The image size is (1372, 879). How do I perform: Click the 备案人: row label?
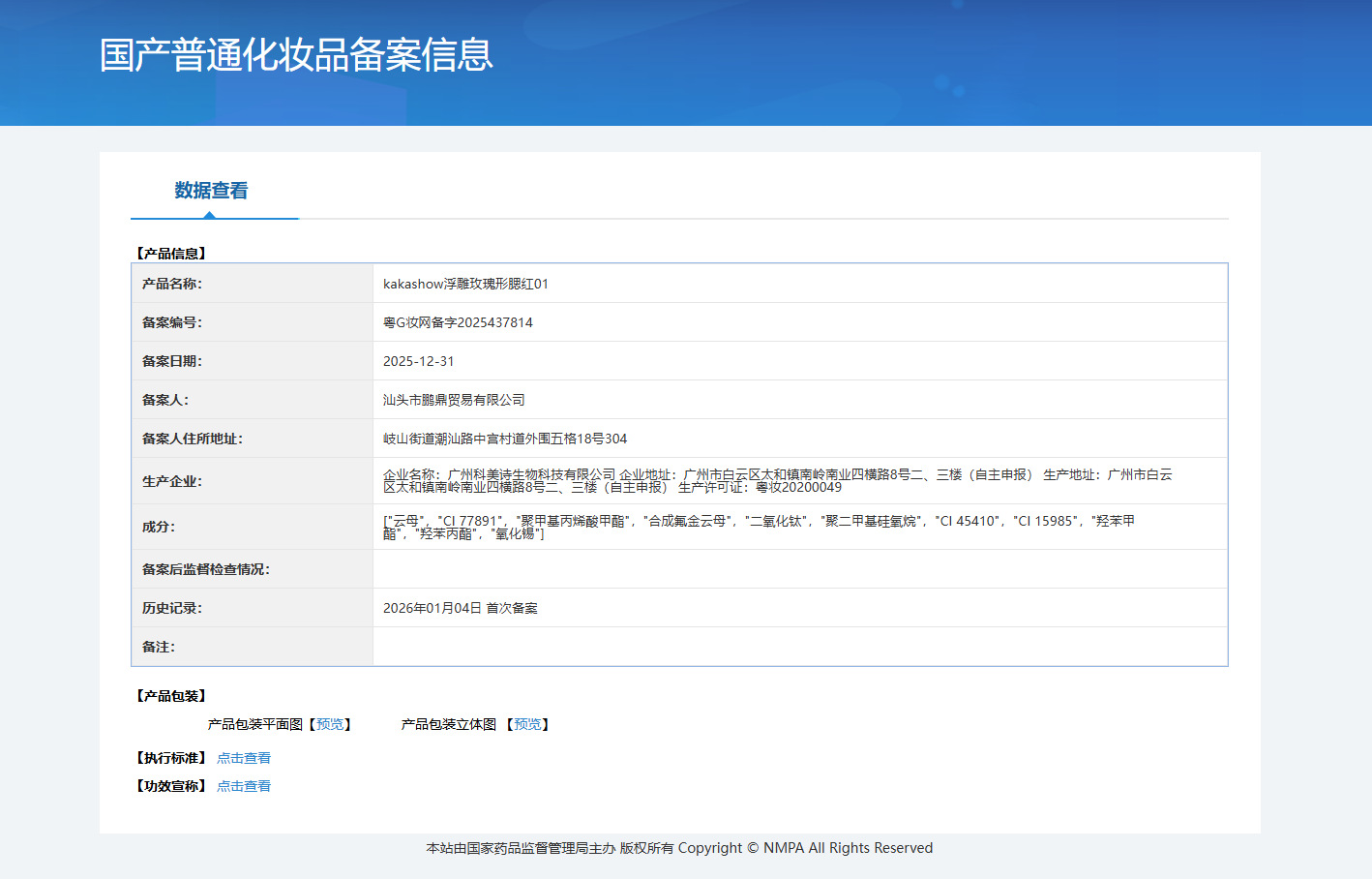point(165,400)
